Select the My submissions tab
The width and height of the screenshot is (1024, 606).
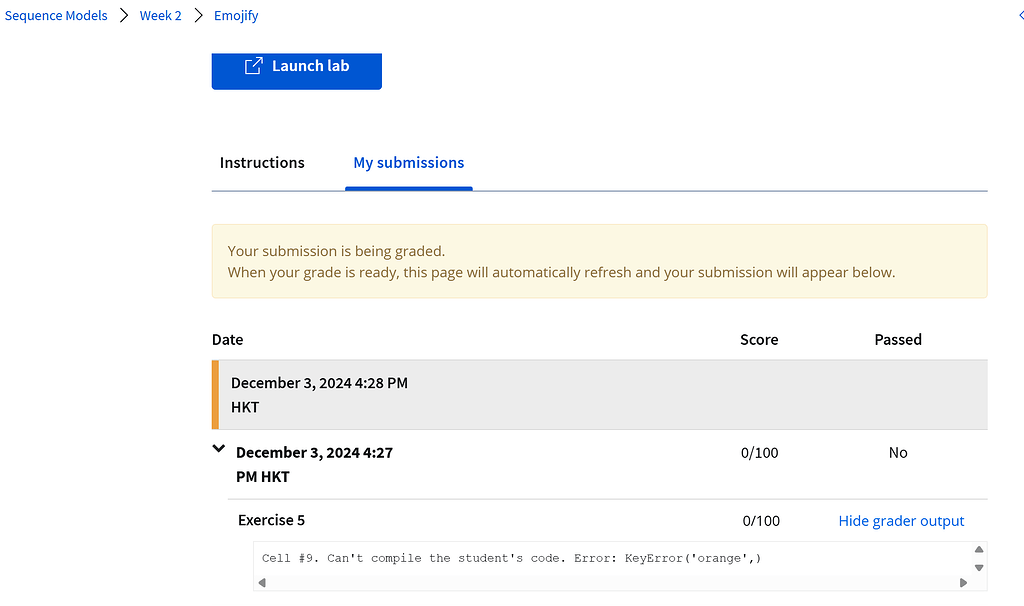(408, 163)
